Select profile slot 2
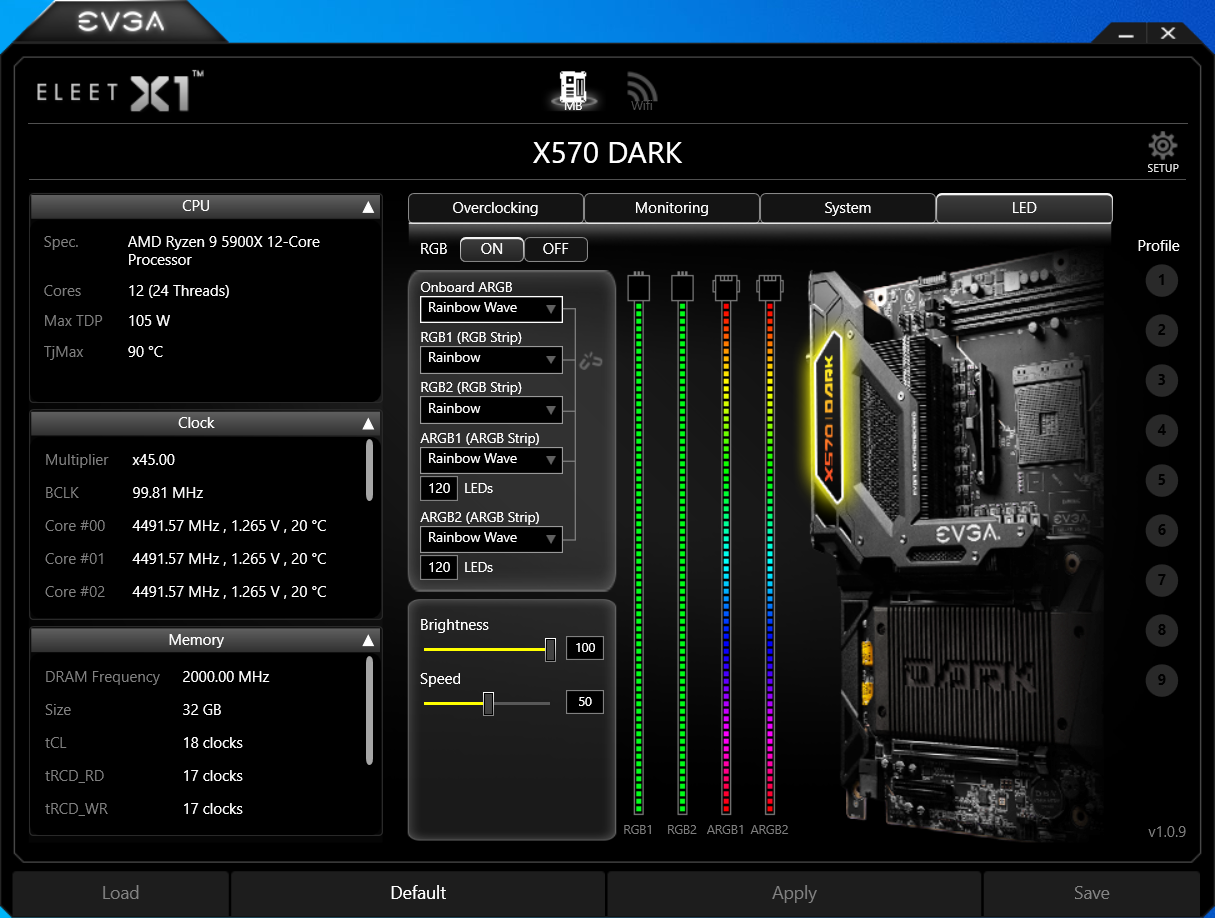This screenshot has width=1215, height=918. click(x=1161, y=330)
